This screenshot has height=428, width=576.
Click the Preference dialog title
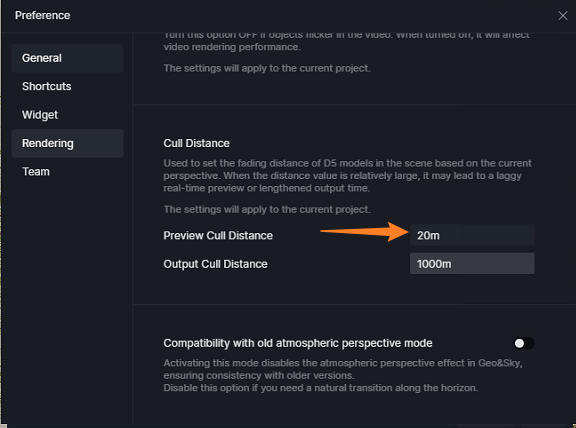[x=43, y=15]
